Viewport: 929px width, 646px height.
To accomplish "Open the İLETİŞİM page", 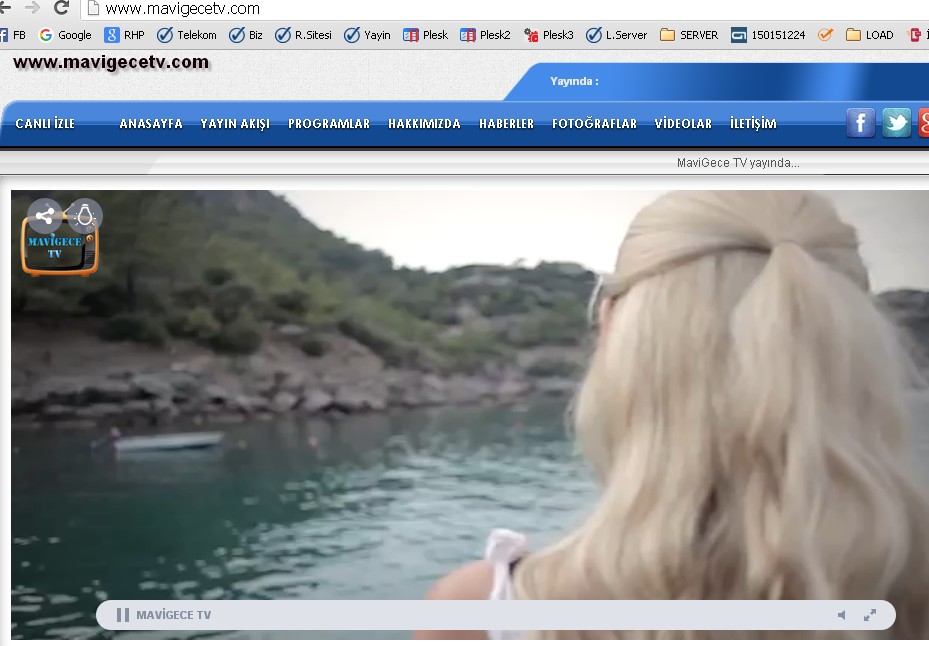I will coord(753,123).
